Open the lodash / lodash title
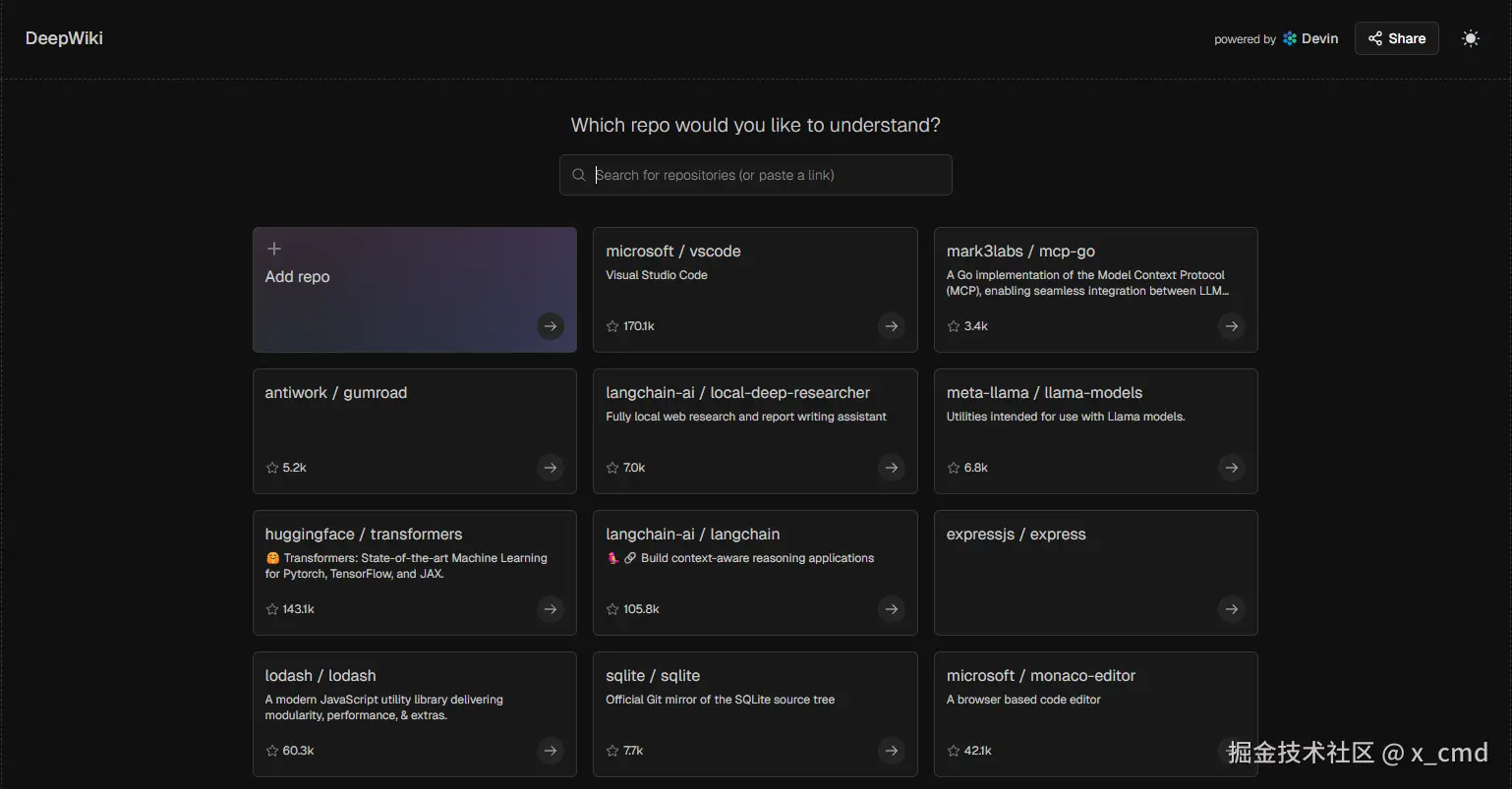1512x789 pixels. tap(320, 676)
